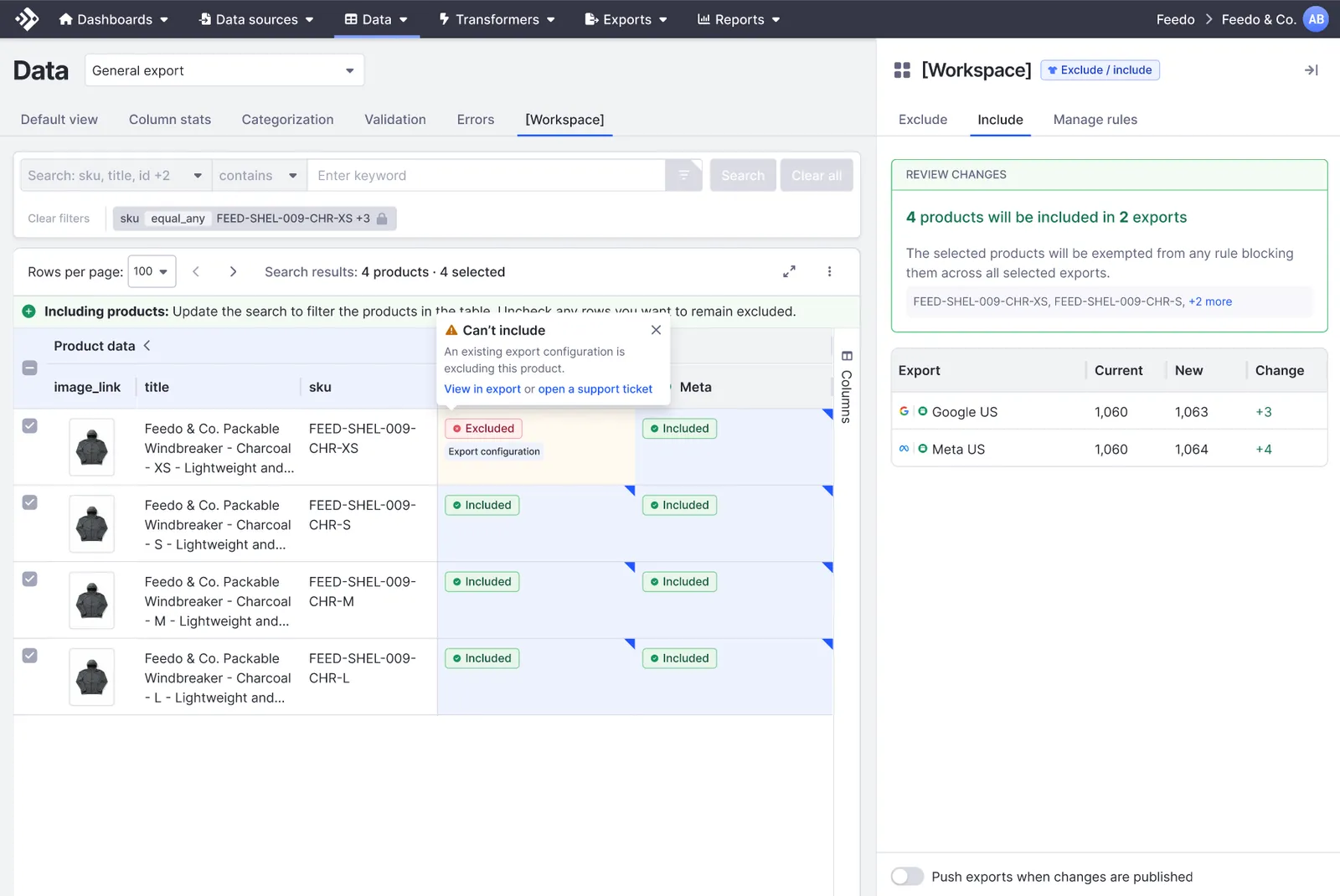
Task: Click the Clear filters button
Action: [x=59, y=219]
